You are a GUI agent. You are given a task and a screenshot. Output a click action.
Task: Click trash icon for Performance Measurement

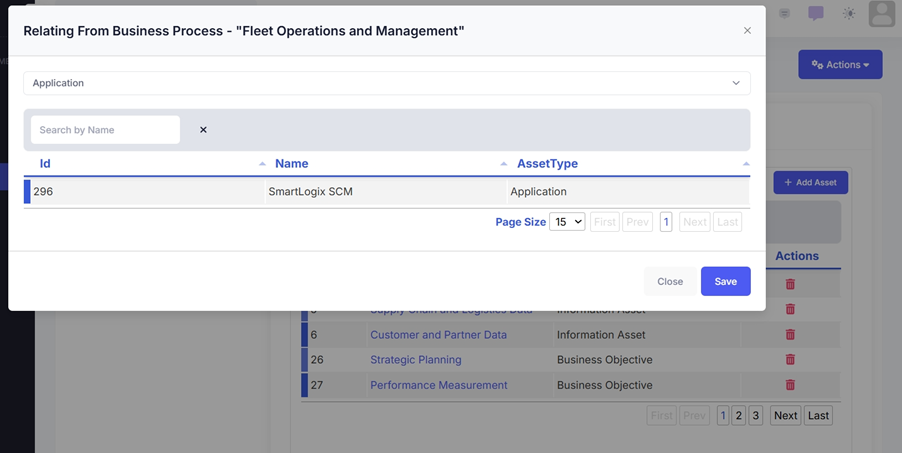[x=790, y=385]
